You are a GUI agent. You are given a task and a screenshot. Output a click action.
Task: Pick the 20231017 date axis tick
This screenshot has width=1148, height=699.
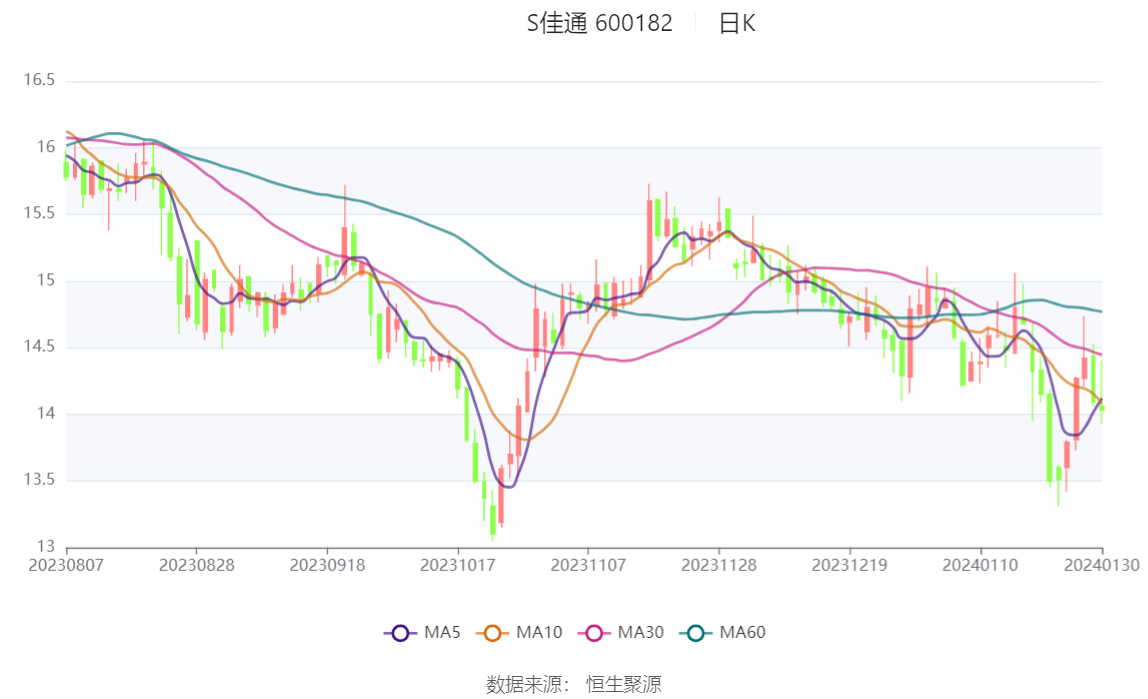pyautogui.click(x=458, y=565)
